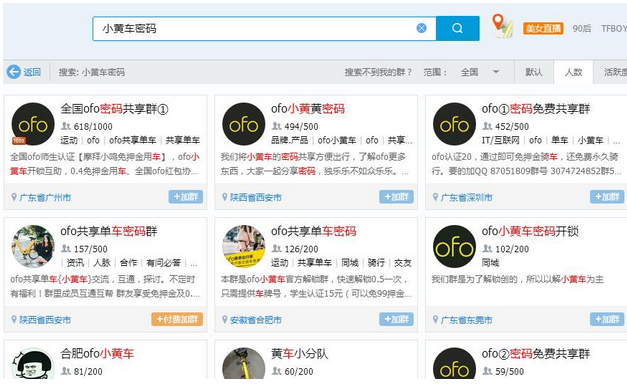Open the avatar of ofo①密码免费共享群
The height and width of the screenshot is (388, 627).
click(x=454, y=124)
